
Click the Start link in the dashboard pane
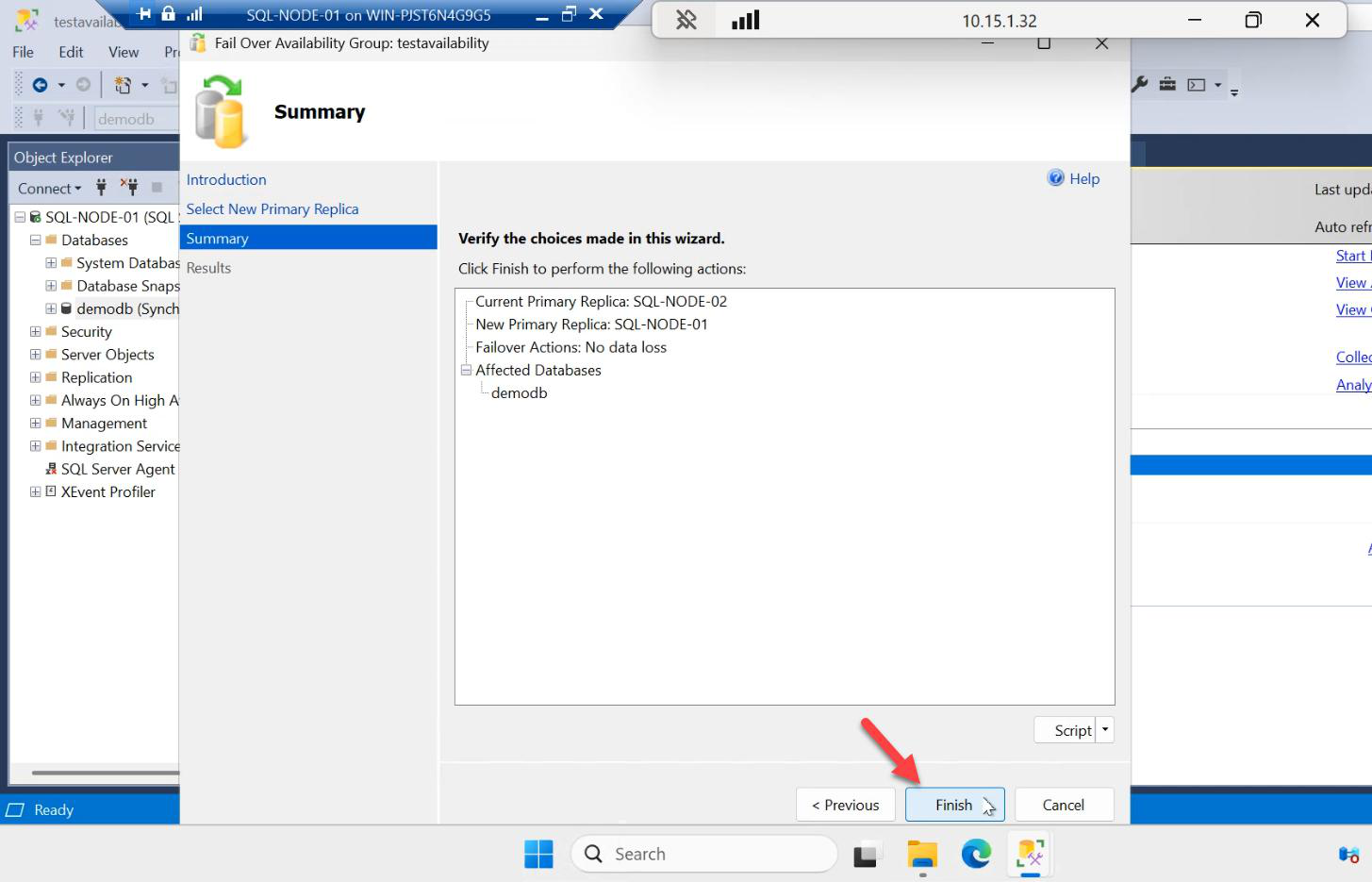click(x=1353, y=256)
